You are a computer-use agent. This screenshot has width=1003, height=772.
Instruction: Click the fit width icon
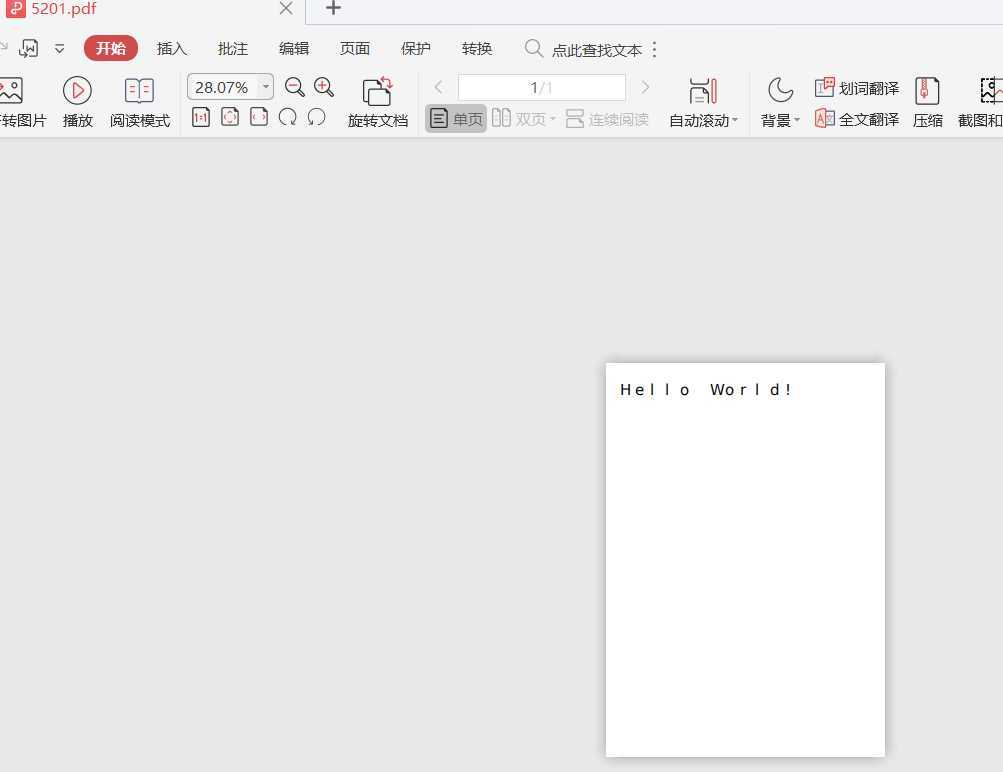[x=258, y=117]
